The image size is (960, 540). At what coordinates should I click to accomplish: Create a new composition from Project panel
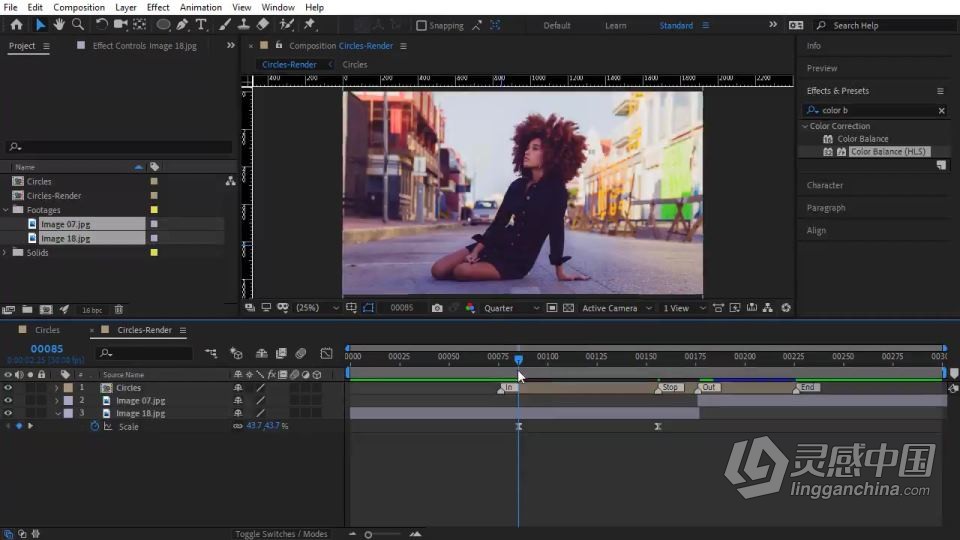click(x=46, y=310)
